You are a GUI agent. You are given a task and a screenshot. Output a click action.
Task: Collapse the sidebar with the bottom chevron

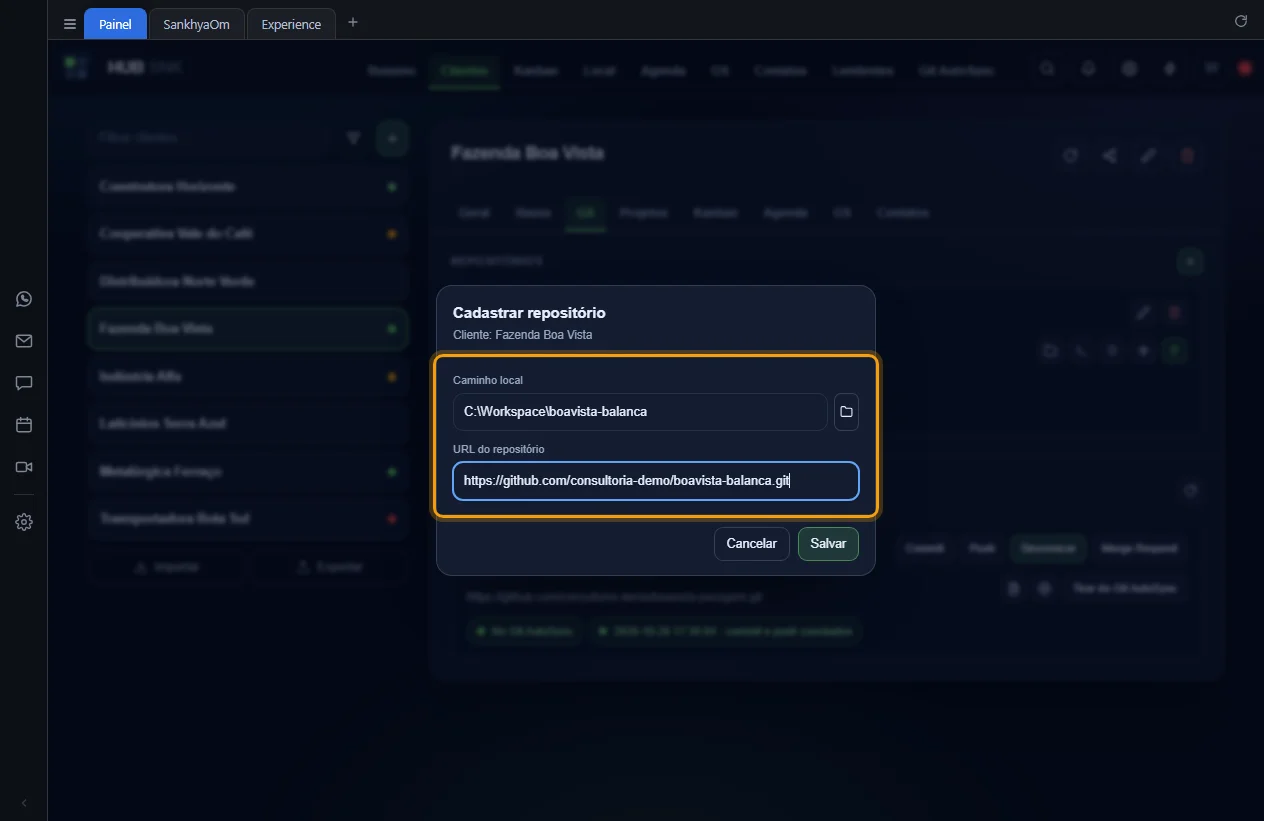click(24, 803)
